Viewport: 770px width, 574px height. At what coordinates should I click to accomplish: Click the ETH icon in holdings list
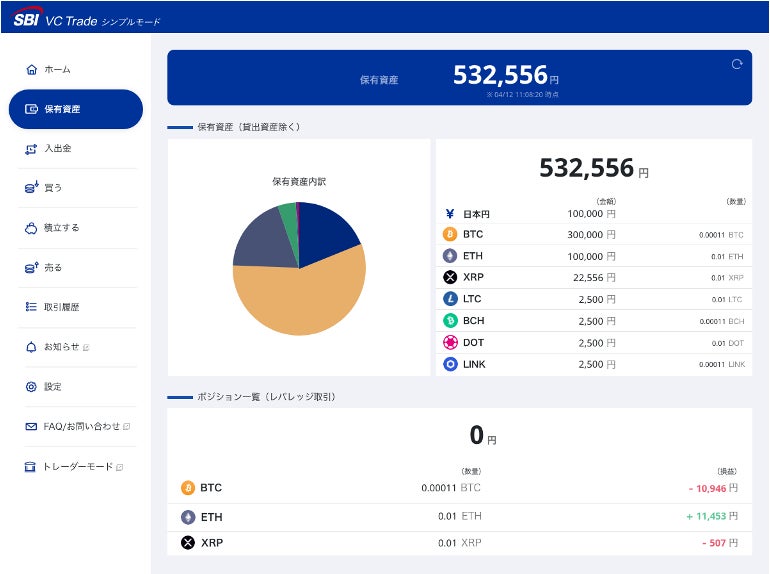click(450, 256)
